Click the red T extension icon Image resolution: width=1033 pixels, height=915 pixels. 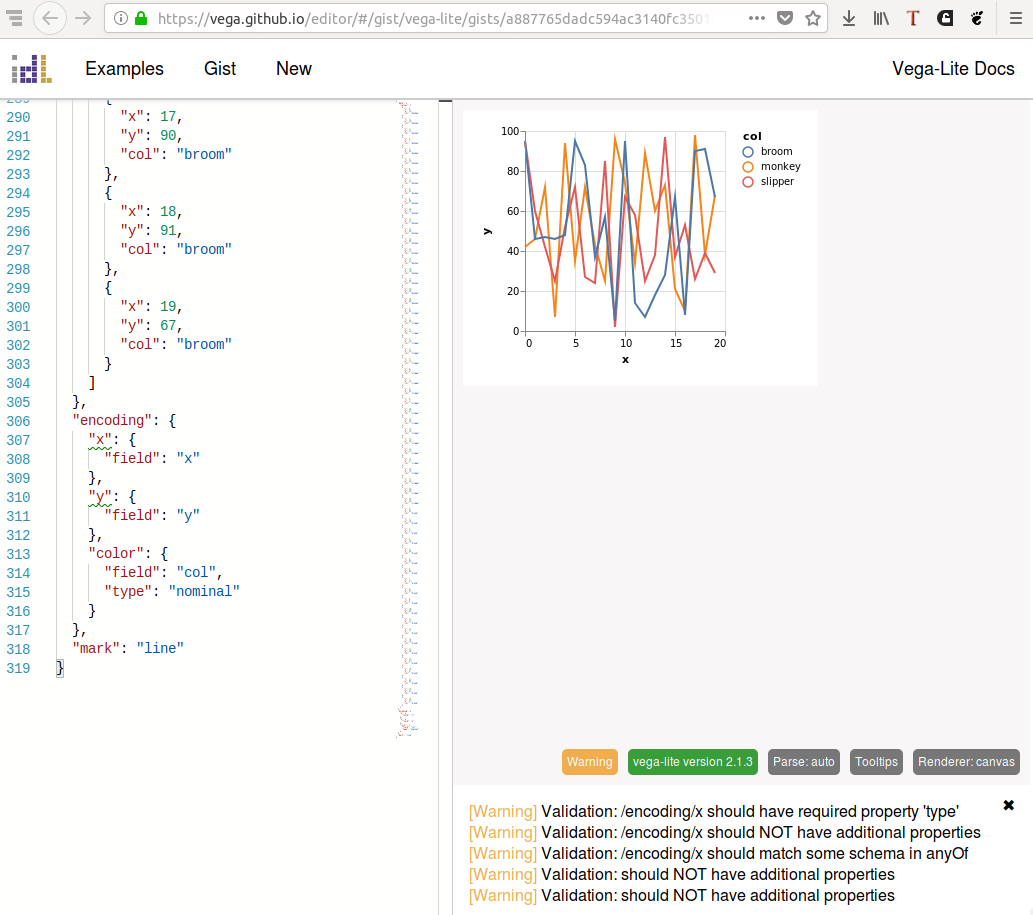point(912,18)
